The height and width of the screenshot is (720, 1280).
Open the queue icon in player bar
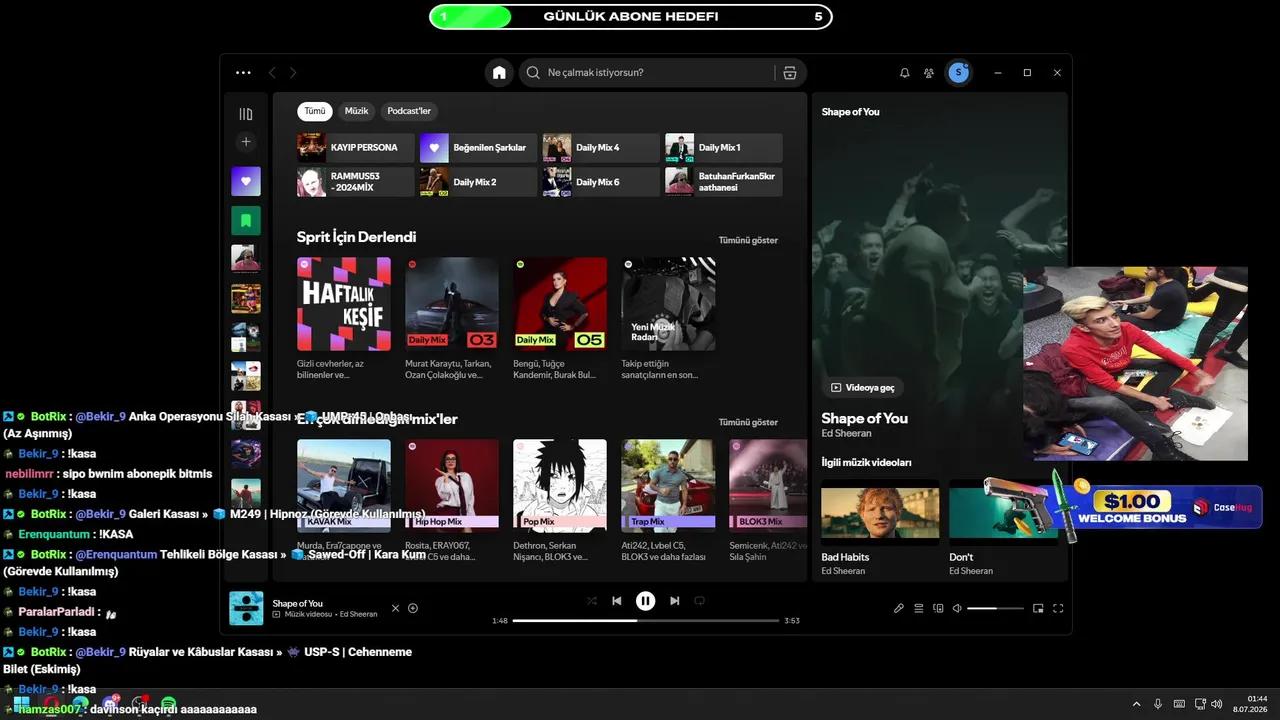tap(918, 608)
